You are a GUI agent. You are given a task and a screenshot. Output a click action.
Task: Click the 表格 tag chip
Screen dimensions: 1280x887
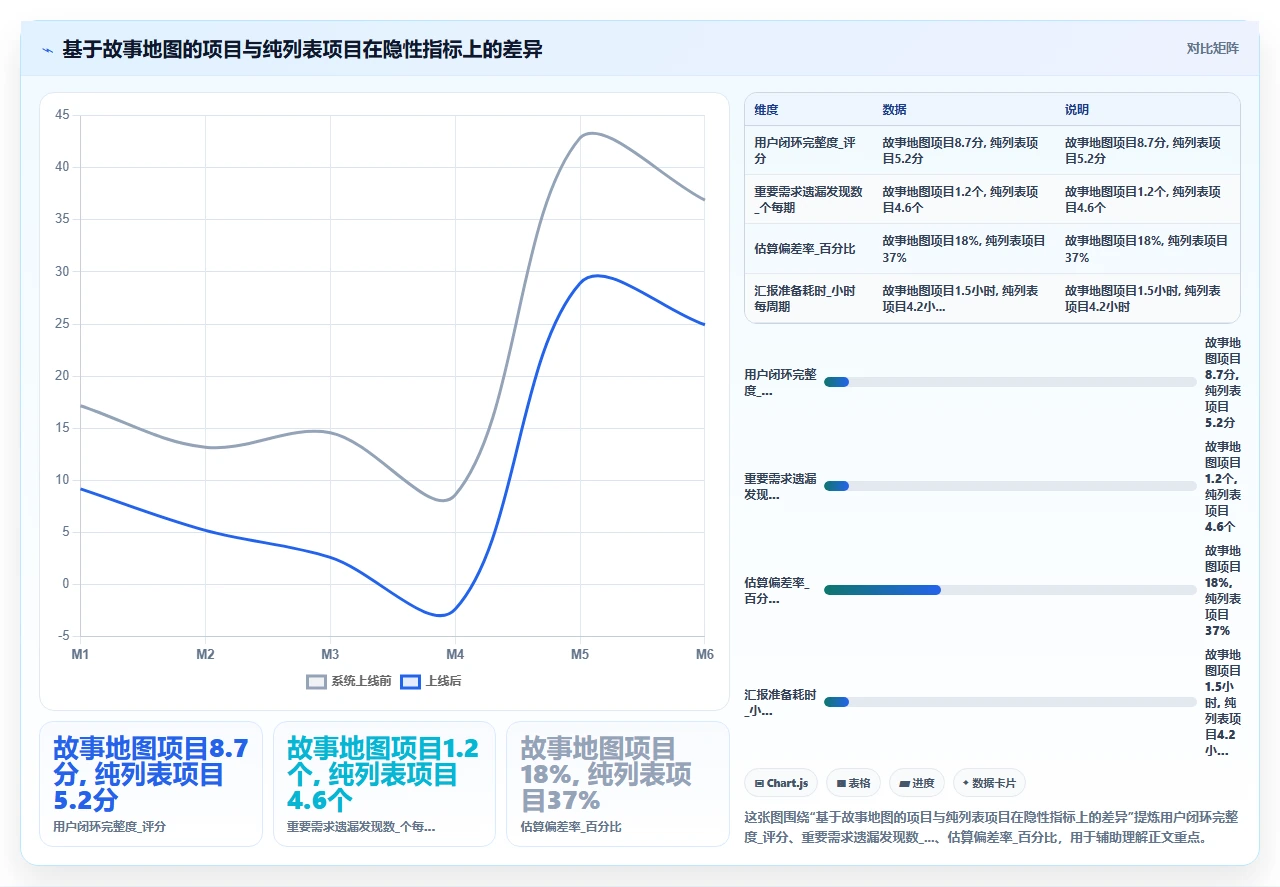[853, 783]
